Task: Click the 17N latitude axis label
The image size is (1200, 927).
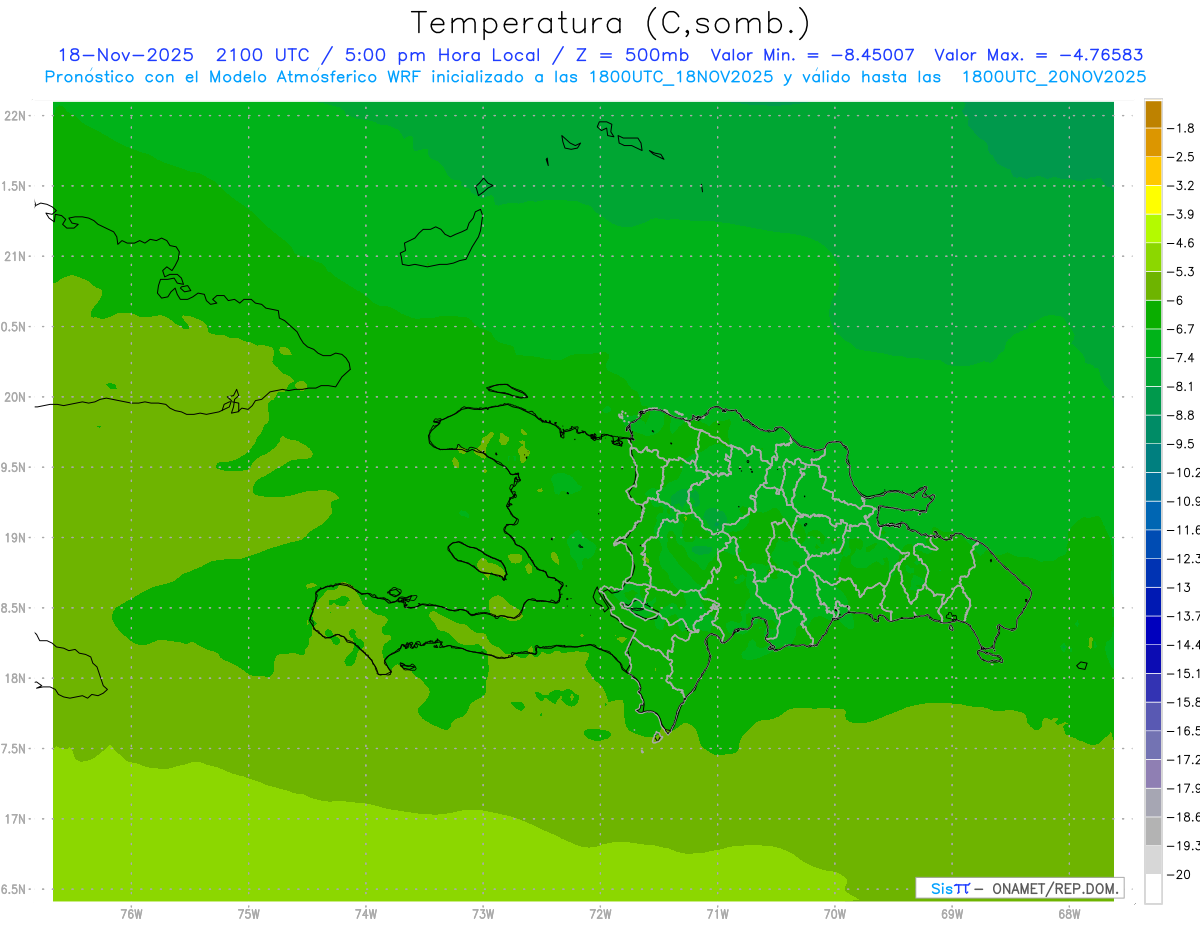Action: [x=15, y=819]
